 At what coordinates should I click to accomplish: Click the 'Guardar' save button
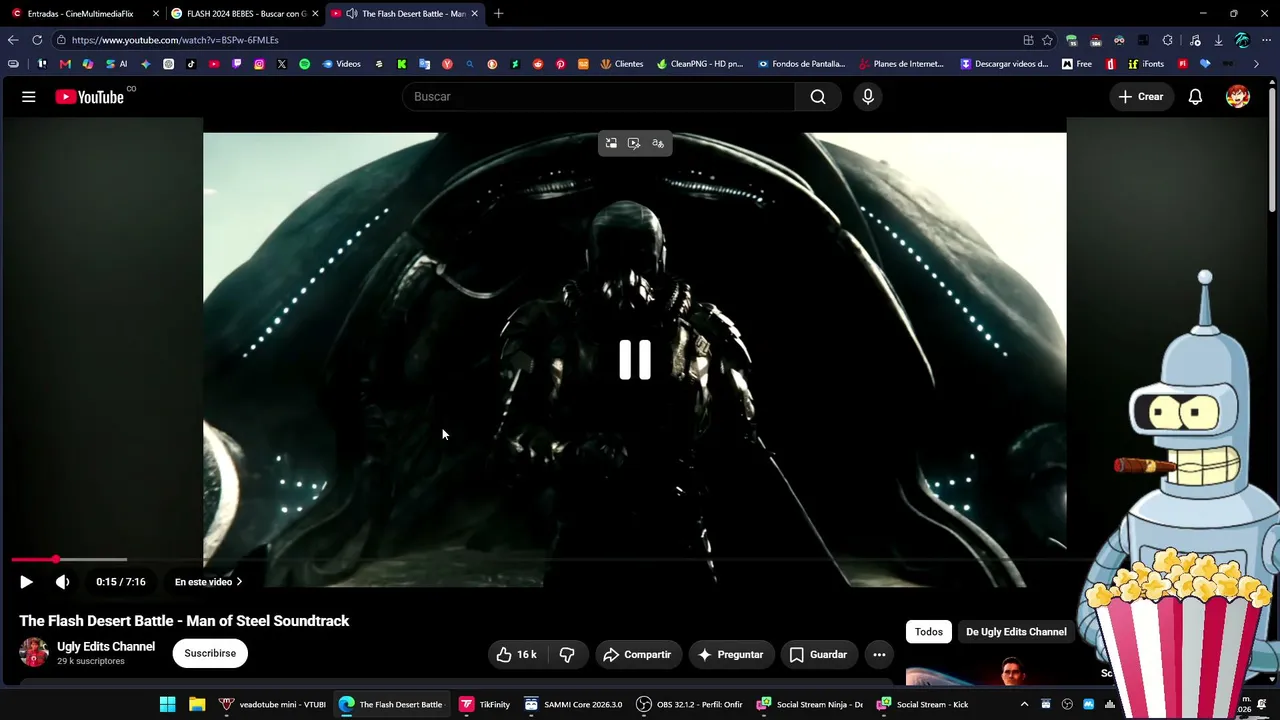(x=818, y=655)
